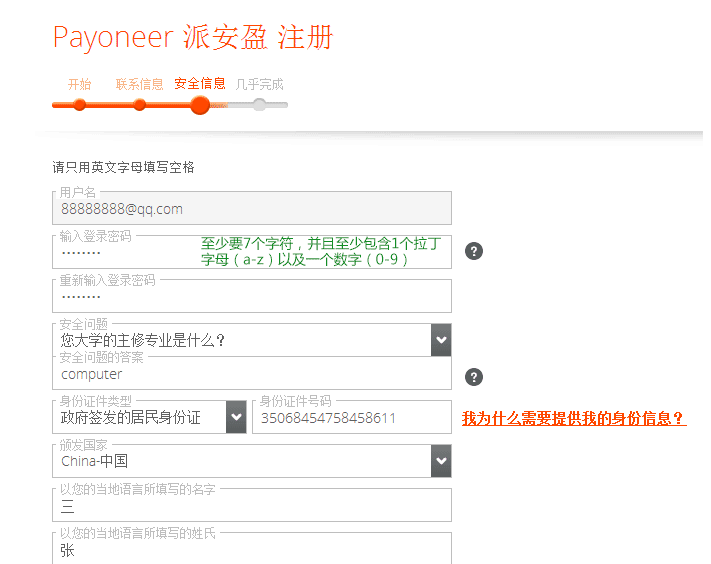
Task: Click the local-language first name field 三
Action: point(252,505)
